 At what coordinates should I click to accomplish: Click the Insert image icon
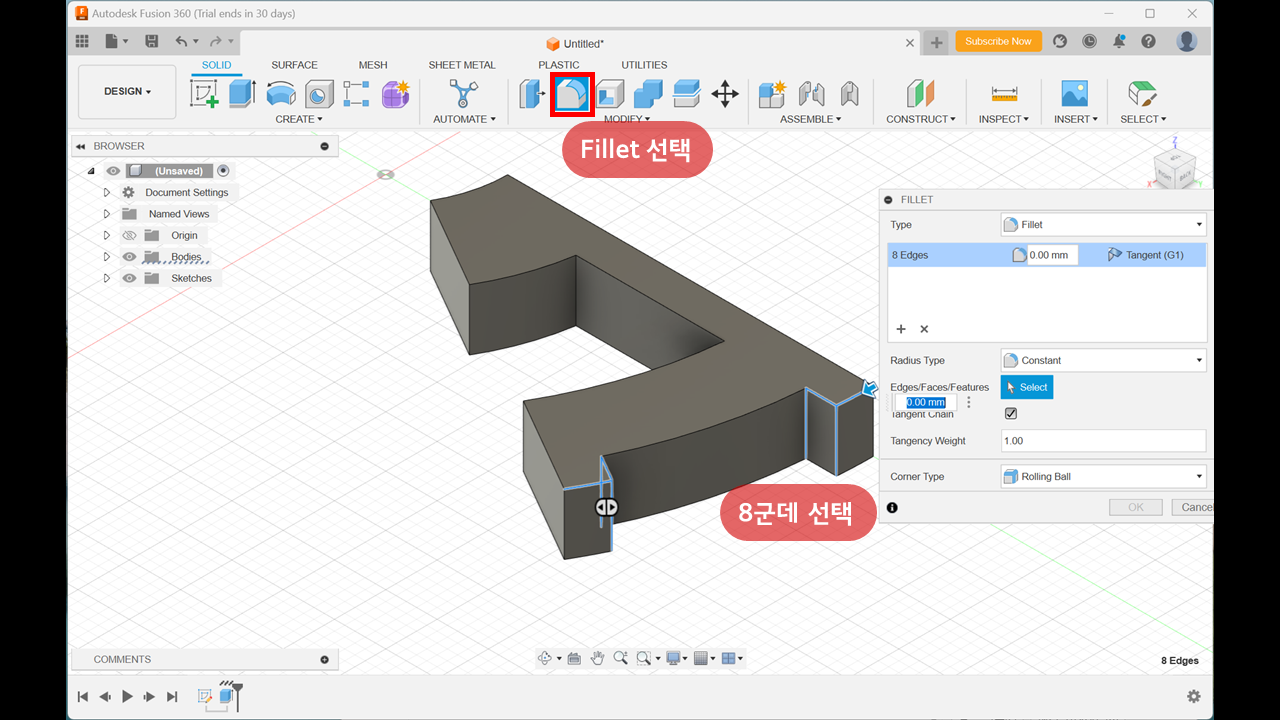coord(1075,94)
